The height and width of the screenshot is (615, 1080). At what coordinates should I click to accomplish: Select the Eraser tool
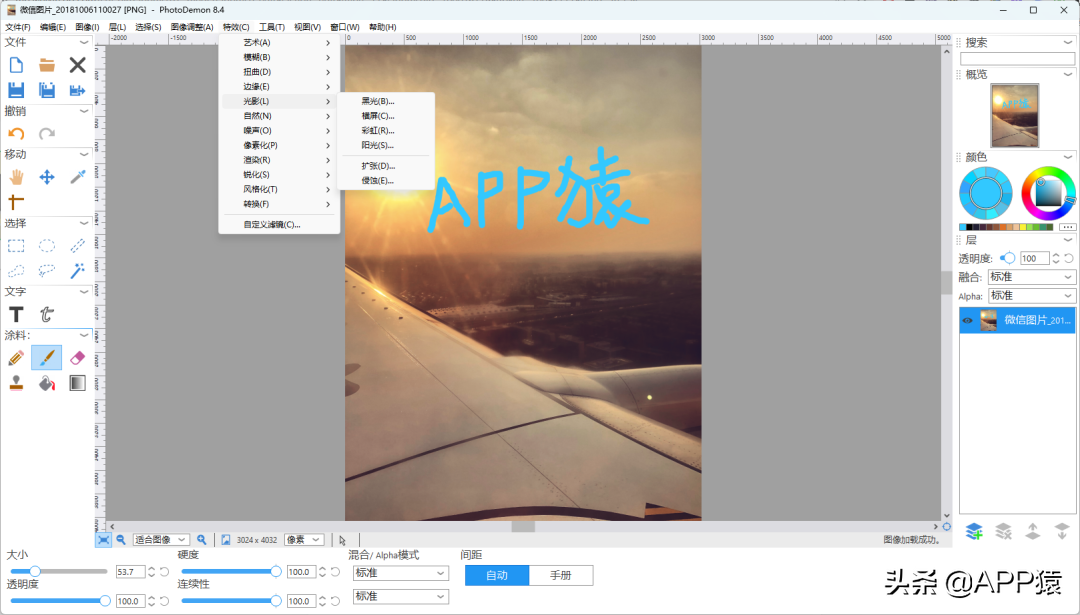[77, 357]
